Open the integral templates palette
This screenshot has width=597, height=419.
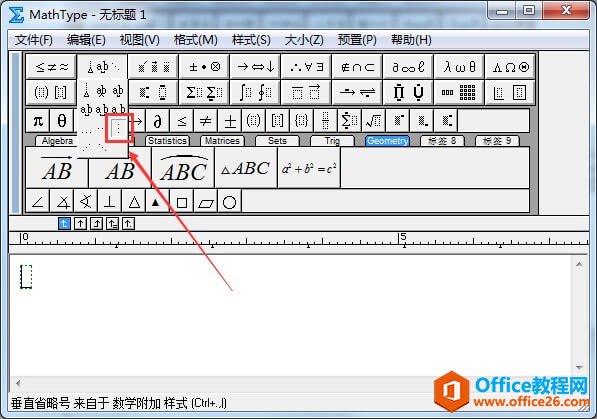pos(255,92)
